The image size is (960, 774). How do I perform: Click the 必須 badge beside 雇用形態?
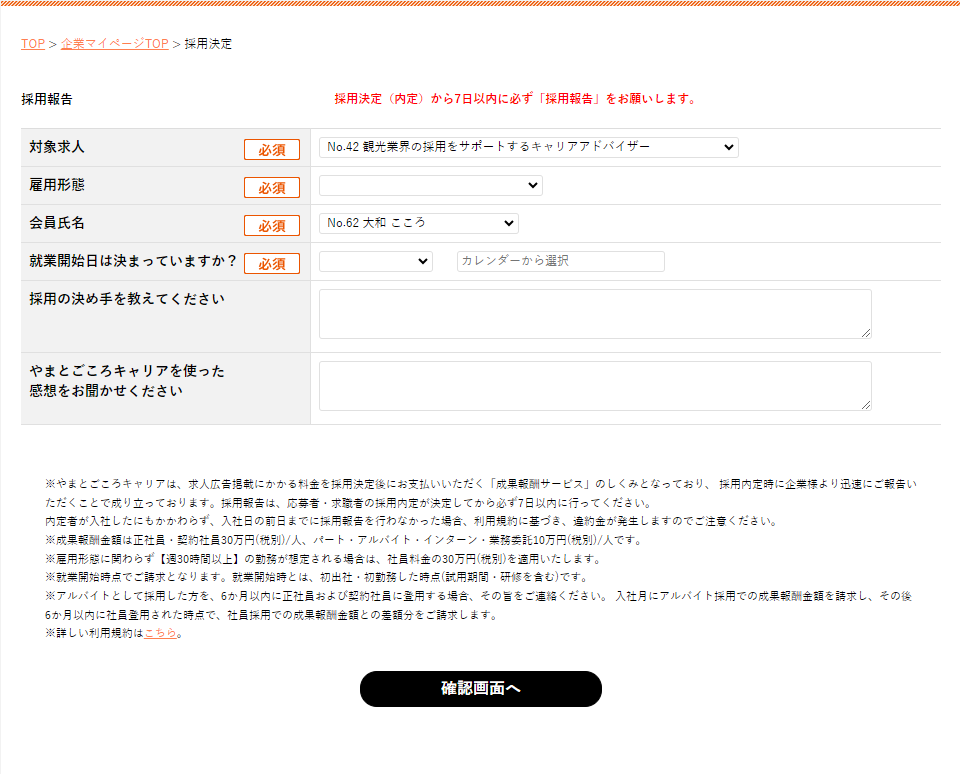pyautogui.click(x=272, y=187)
